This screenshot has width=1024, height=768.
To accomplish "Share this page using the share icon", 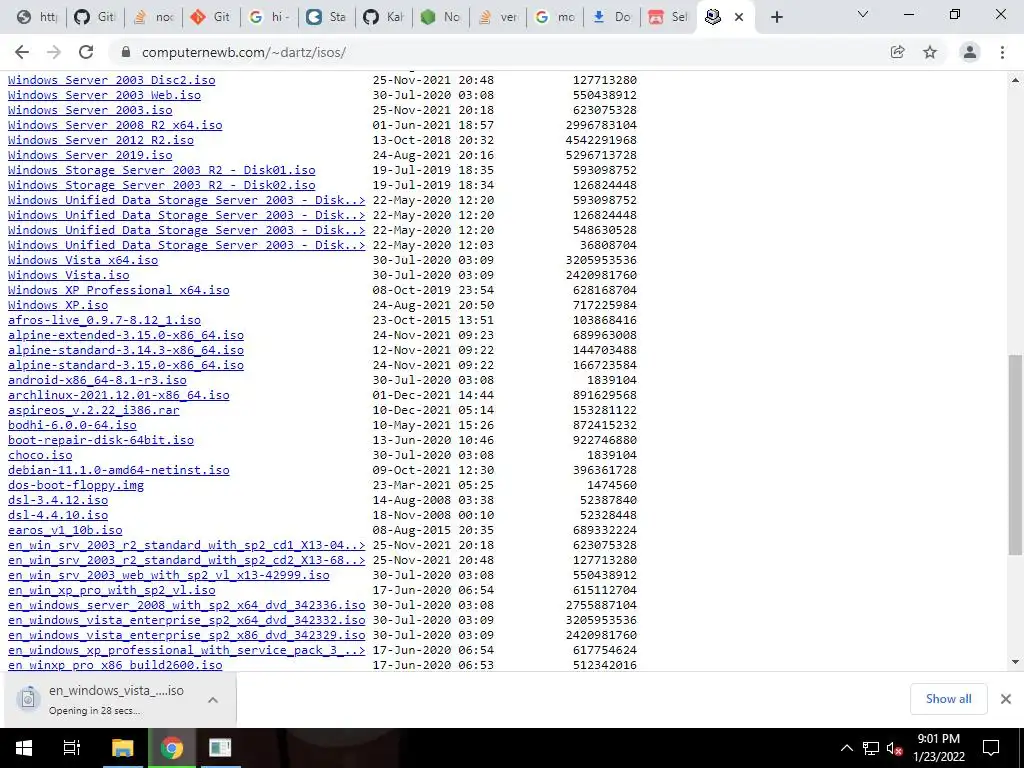I will point(897,52).
